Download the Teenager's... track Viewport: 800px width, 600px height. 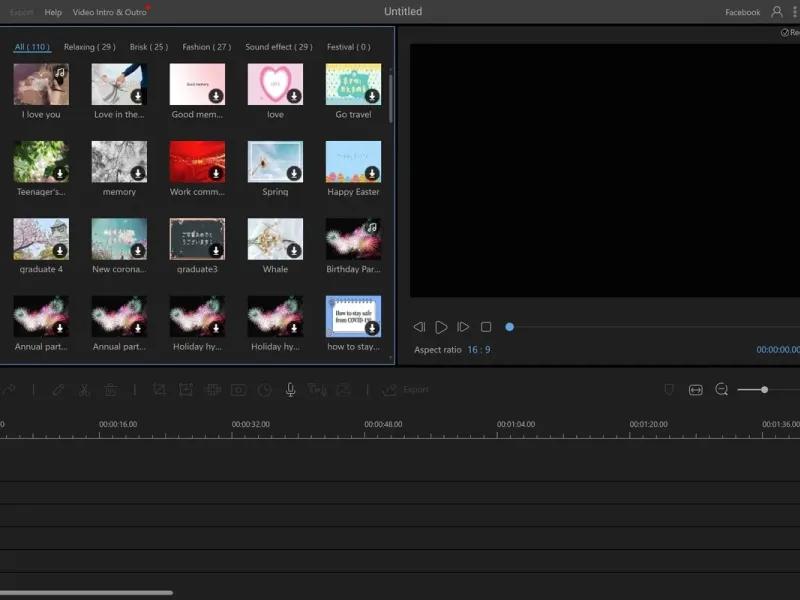pyautogui.click(x=60, y=173)
